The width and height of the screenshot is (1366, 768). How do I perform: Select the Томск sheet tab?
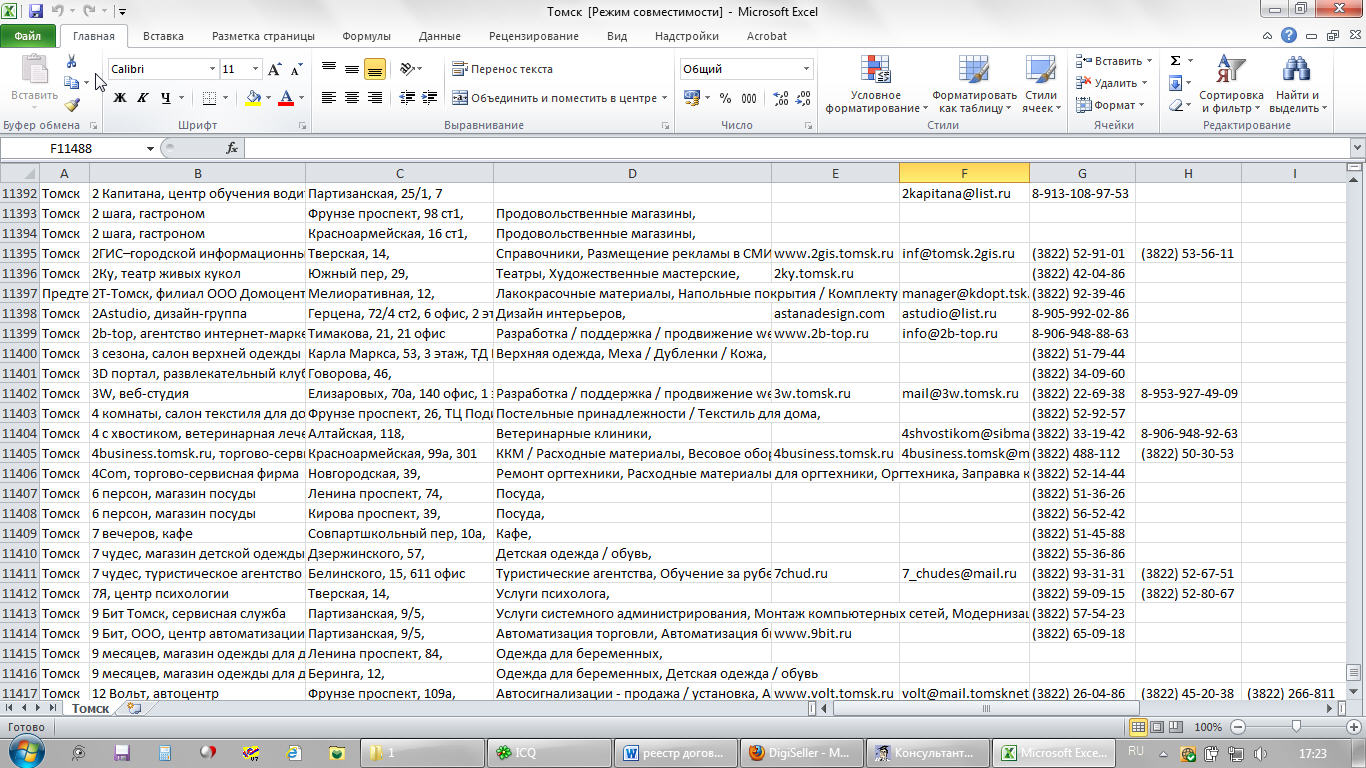pos(90,708)
